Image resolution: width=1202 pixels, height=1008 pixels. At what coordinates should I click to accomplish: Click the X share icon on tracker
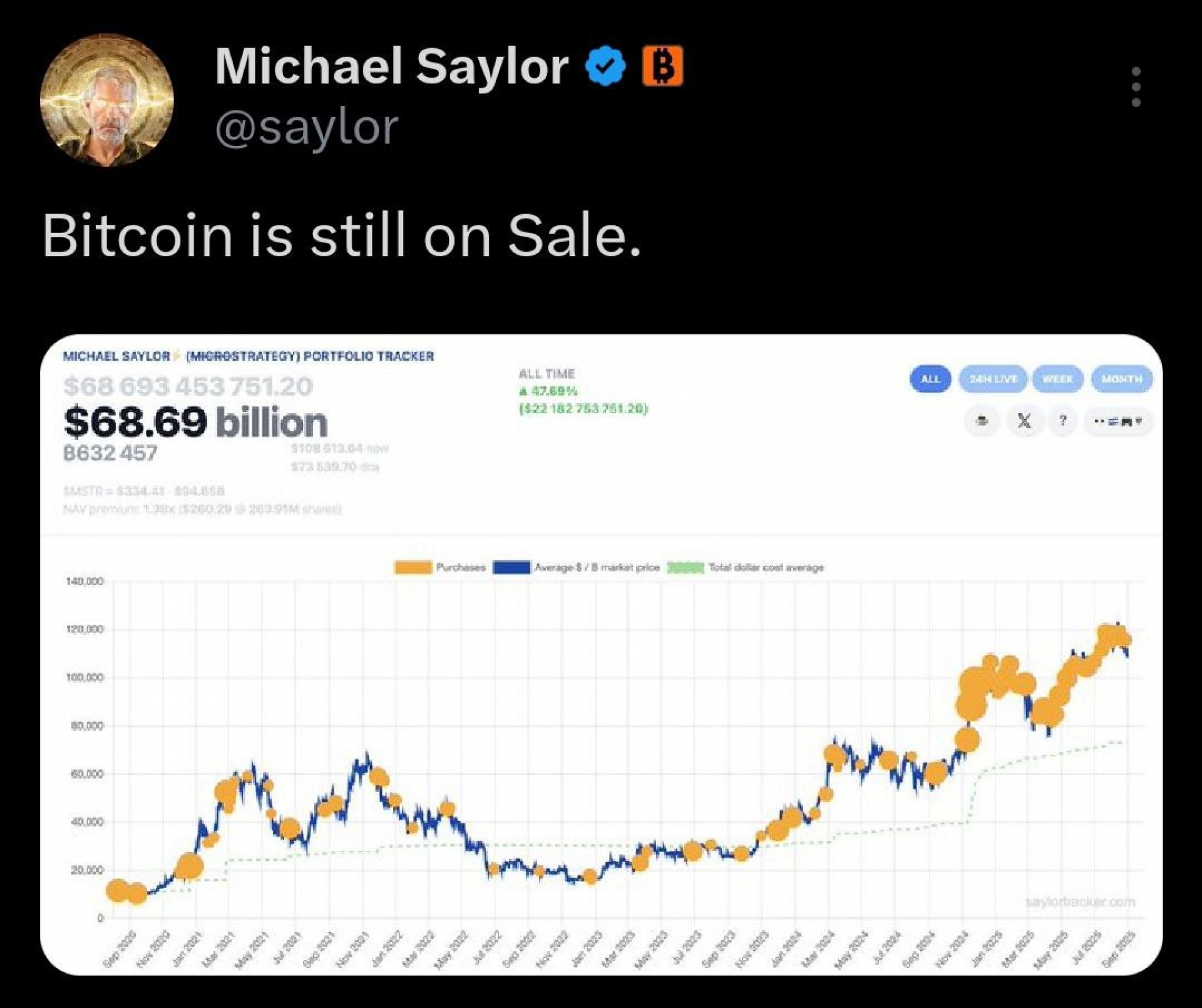[x=1024, y=421]
